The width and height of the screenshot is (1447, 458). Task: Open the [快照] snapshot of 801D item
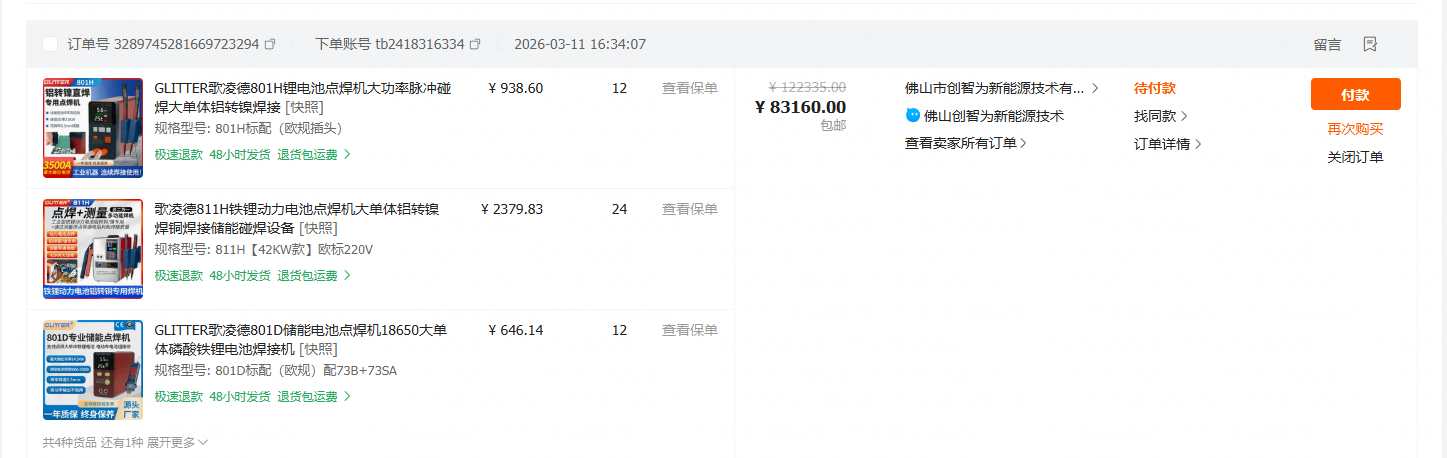click(318, 349)
